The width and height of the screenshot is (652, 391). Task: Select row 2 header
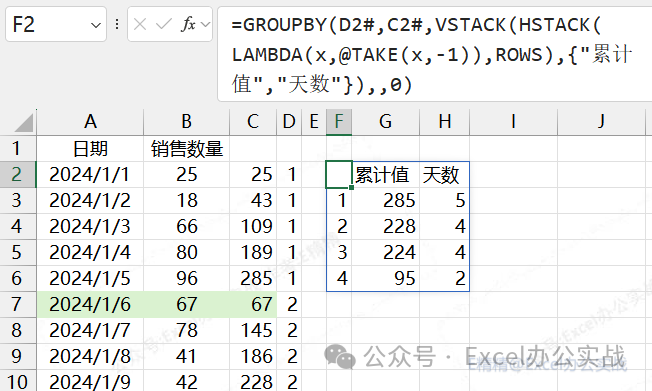coord(18,175)
